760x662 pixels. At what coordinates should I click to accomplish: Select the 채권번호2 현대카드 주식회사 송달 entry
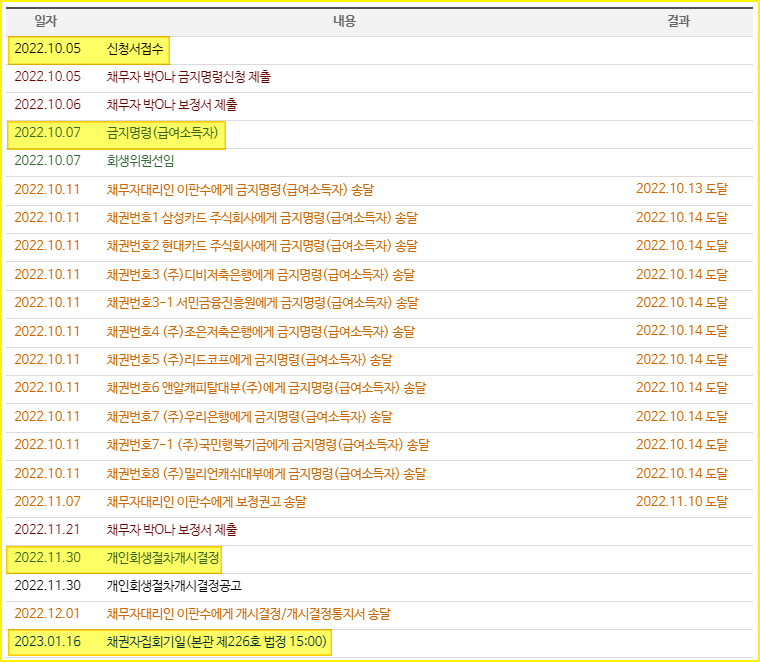coord(262,246)
